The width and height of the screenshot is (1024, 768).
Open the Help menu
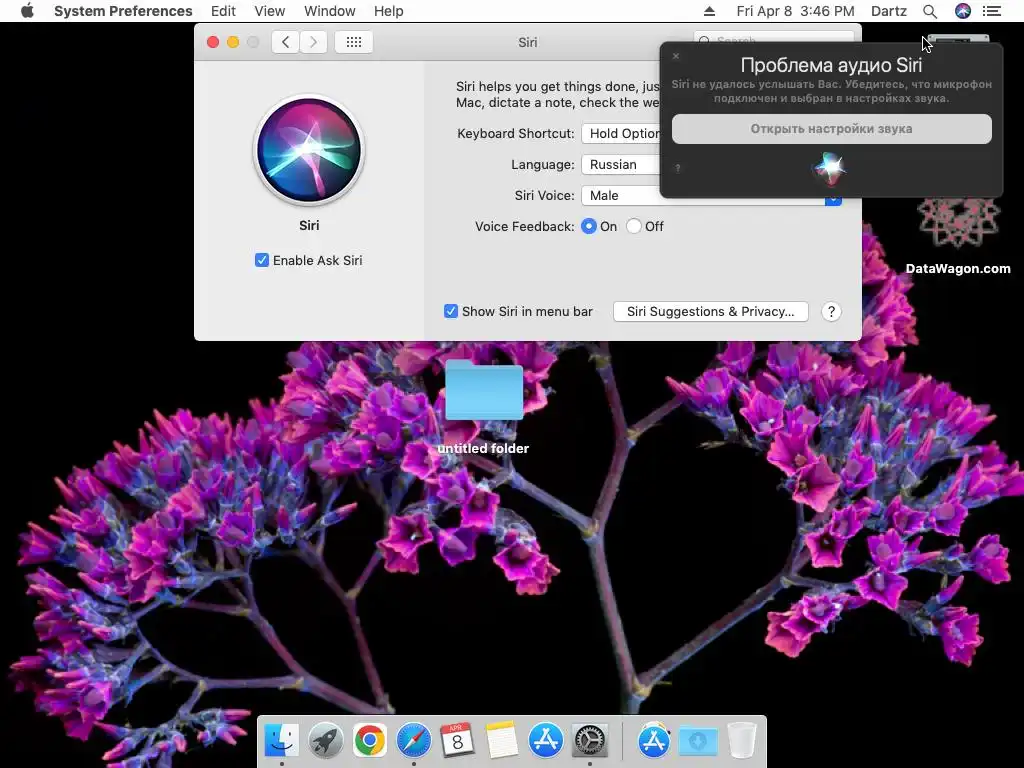388,11
